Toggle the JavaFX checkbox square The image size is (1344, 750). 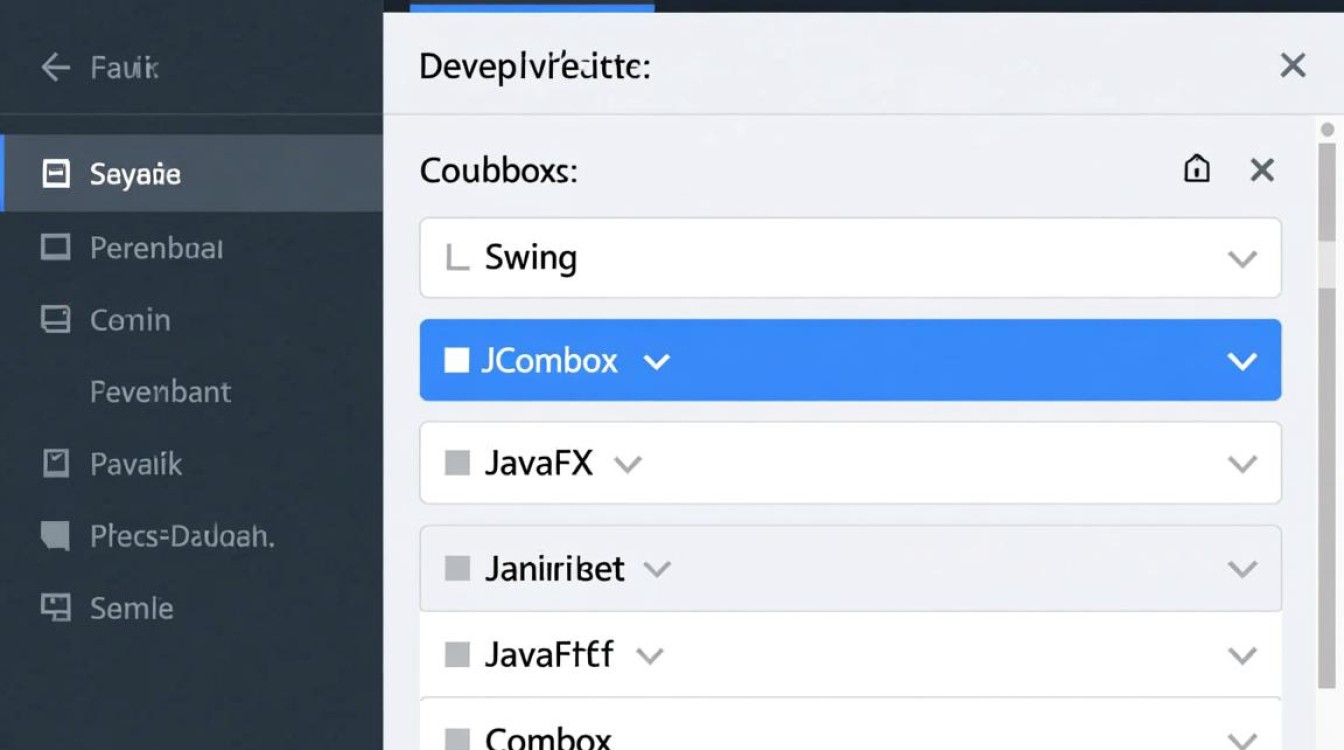[457, 463]
